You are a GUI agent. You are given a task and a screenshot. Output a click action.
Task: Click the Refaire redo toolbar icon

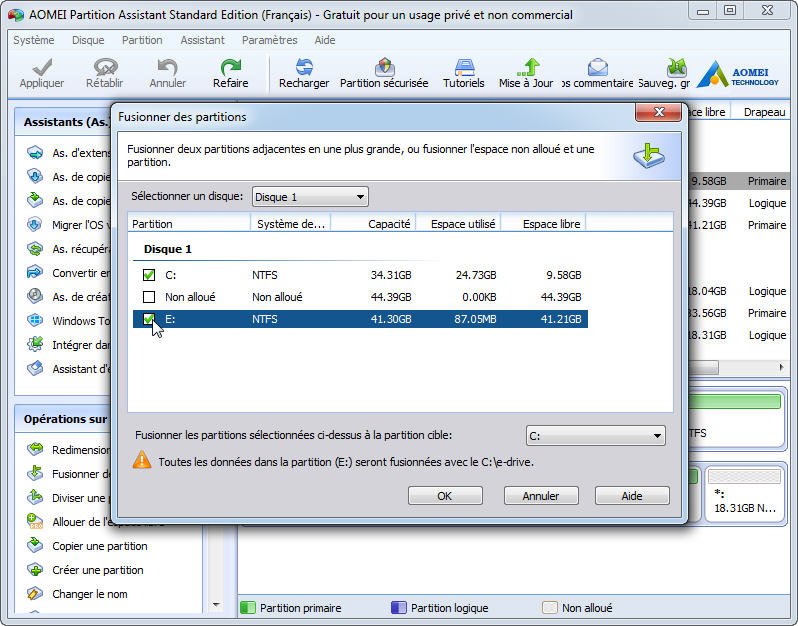(231, 67)
